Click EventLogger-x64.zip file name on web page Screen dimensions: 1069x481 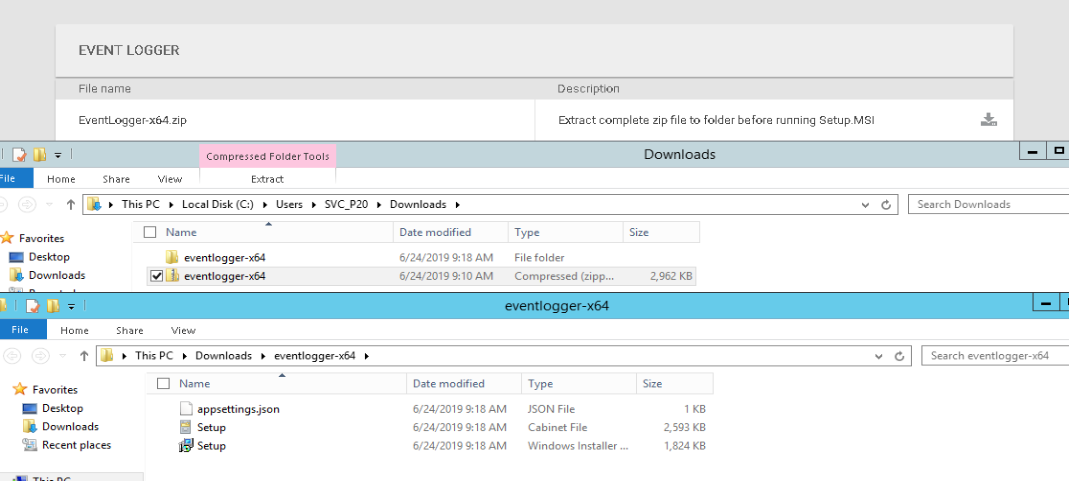pyautogui.click(x=133, y=121)
